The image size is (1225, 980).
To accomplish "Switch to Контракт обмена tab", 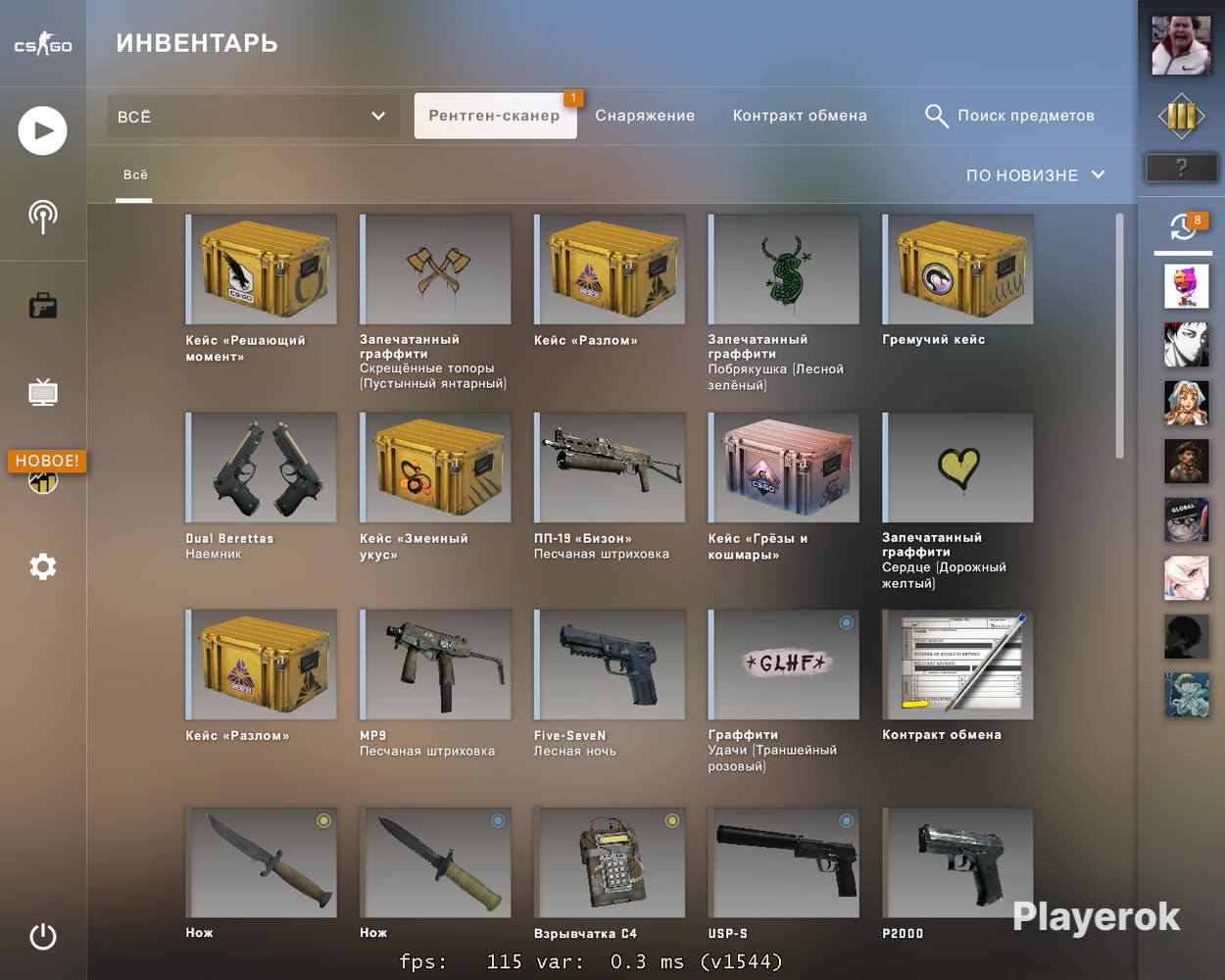I will coord(800,116).
